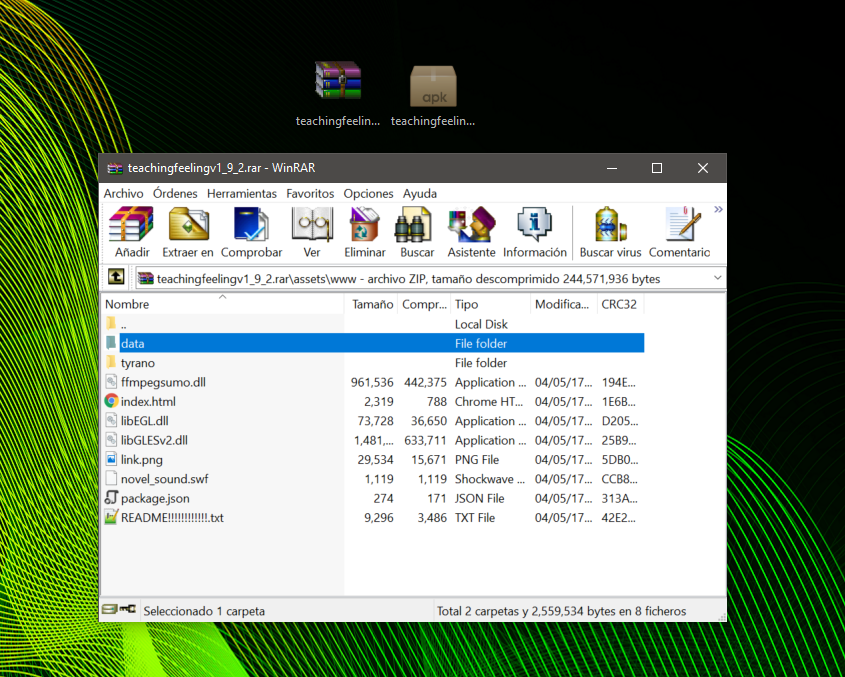Click the Comprobar toolbar icon
845x677 pixels.
click(x=251, y=232)
